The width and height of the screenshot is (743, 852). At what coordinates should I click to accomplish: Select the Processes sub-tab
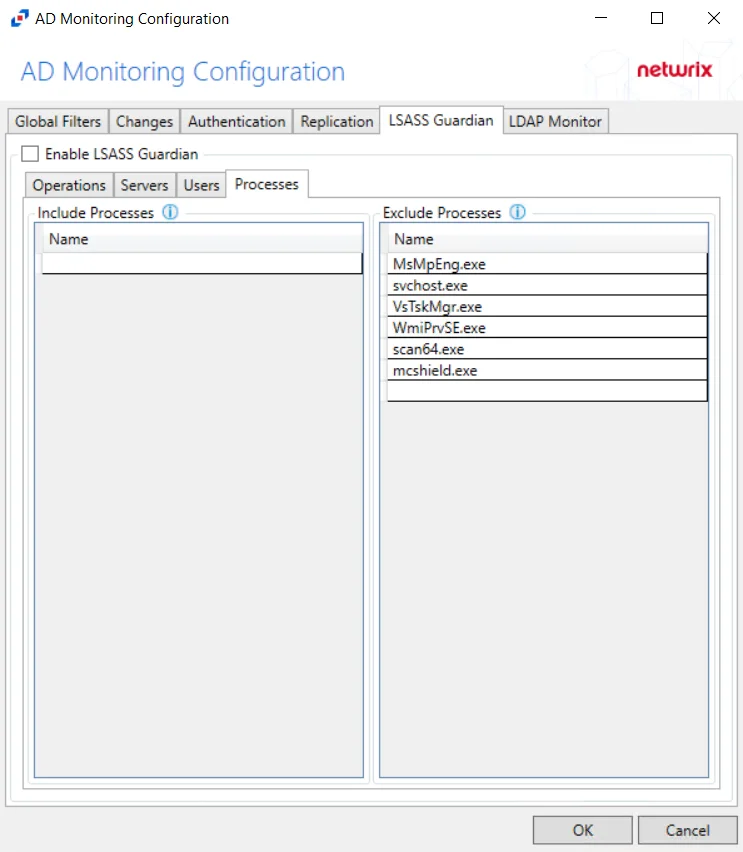[267, 184]
